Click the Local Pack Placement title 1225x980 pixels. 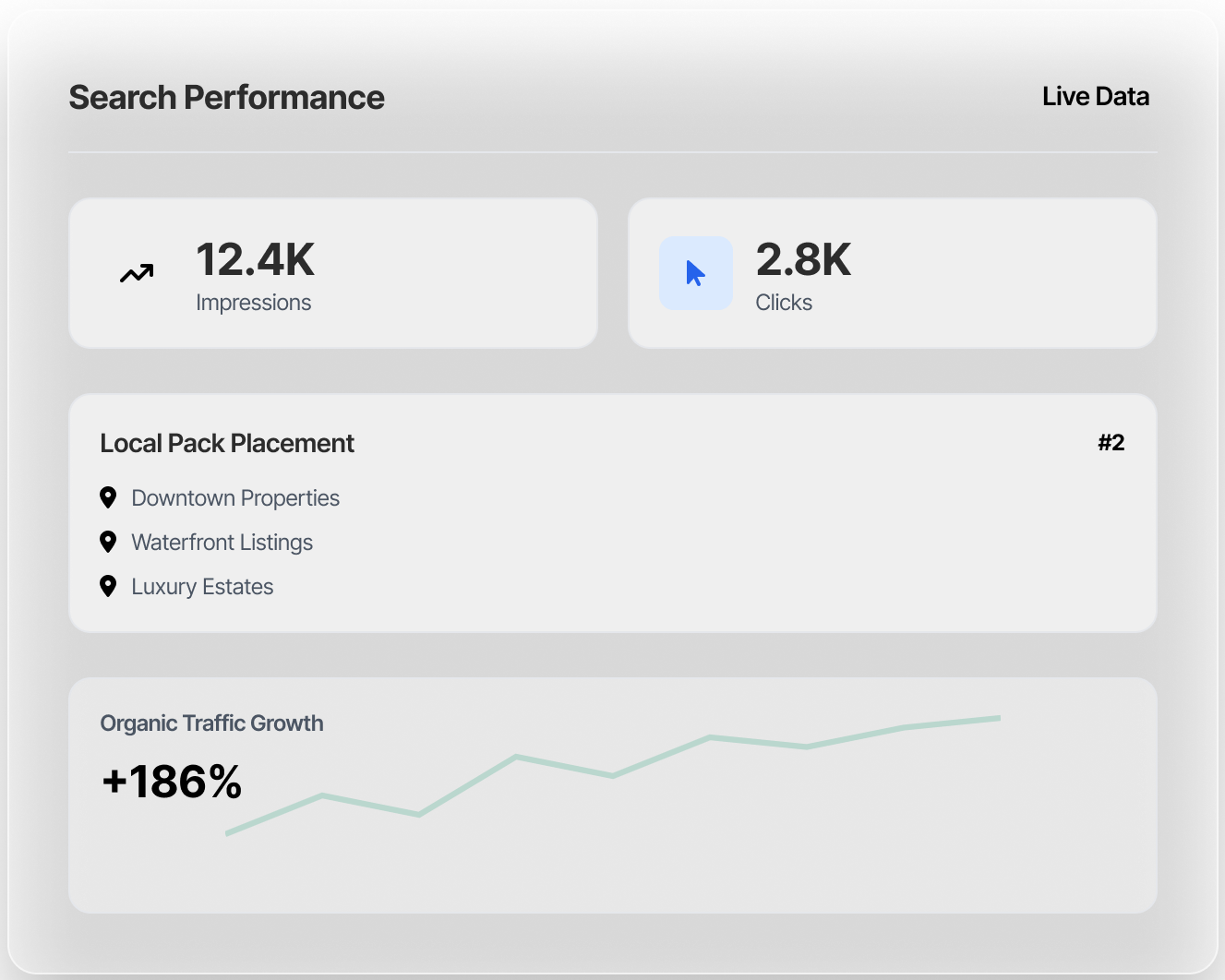227,444
